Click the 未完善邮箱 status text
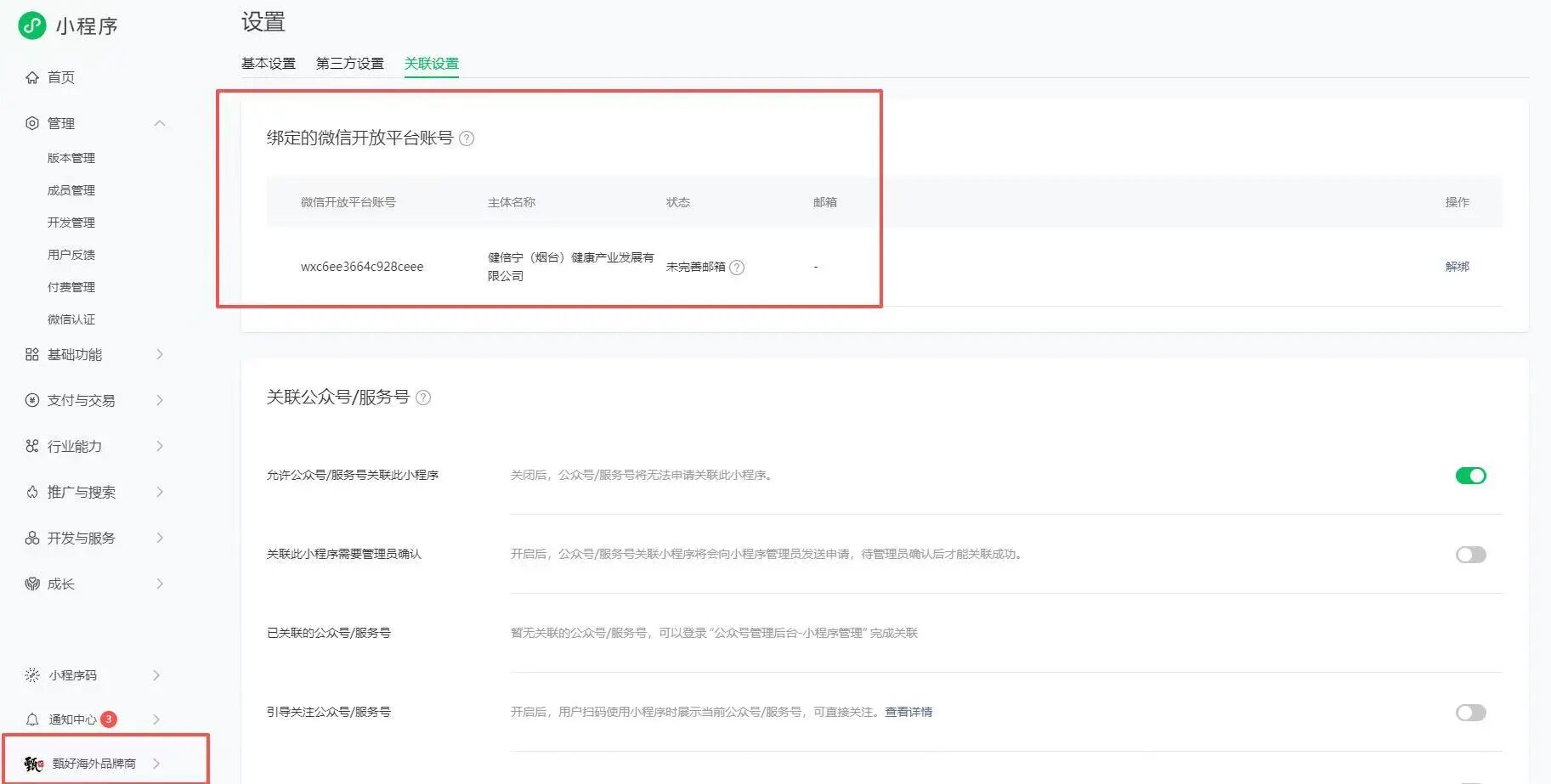The image size is (1551, 784). coord(696,267)
